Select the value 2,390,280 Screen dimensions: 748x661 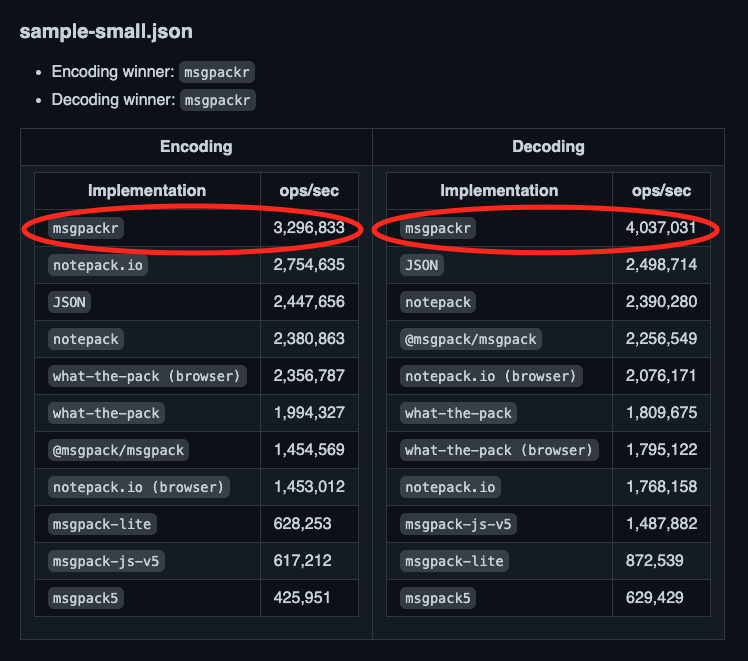[x=661, y=302]
